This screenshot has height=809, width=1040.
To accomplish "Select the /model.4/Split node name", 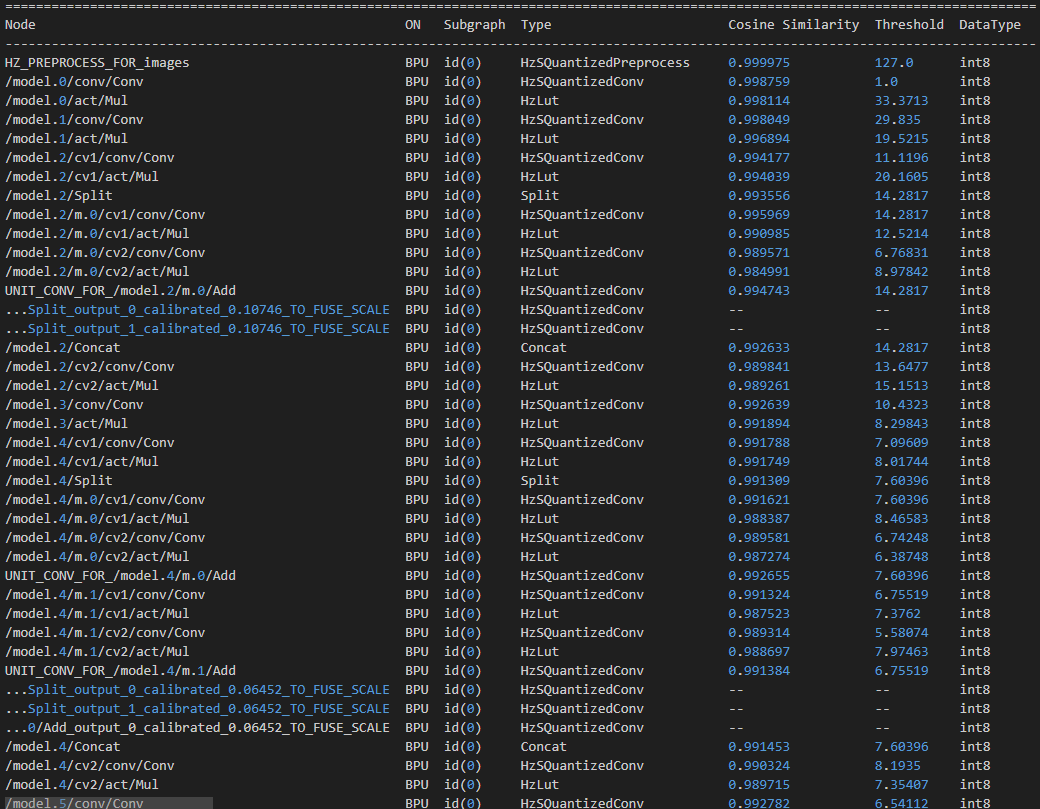I will click(x=58, y=481).
